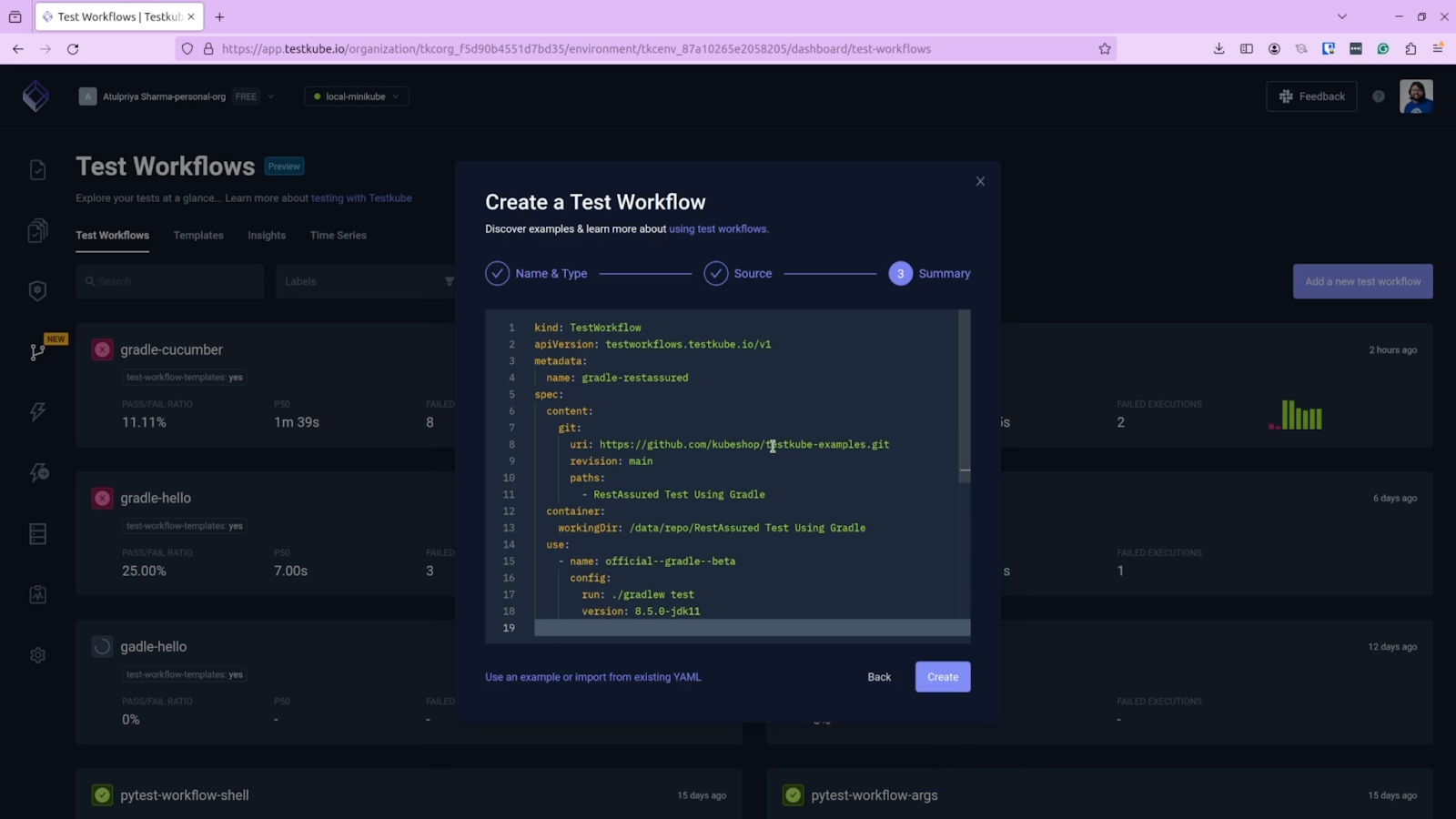Click the Back button in the dialog

click(879, 677)
